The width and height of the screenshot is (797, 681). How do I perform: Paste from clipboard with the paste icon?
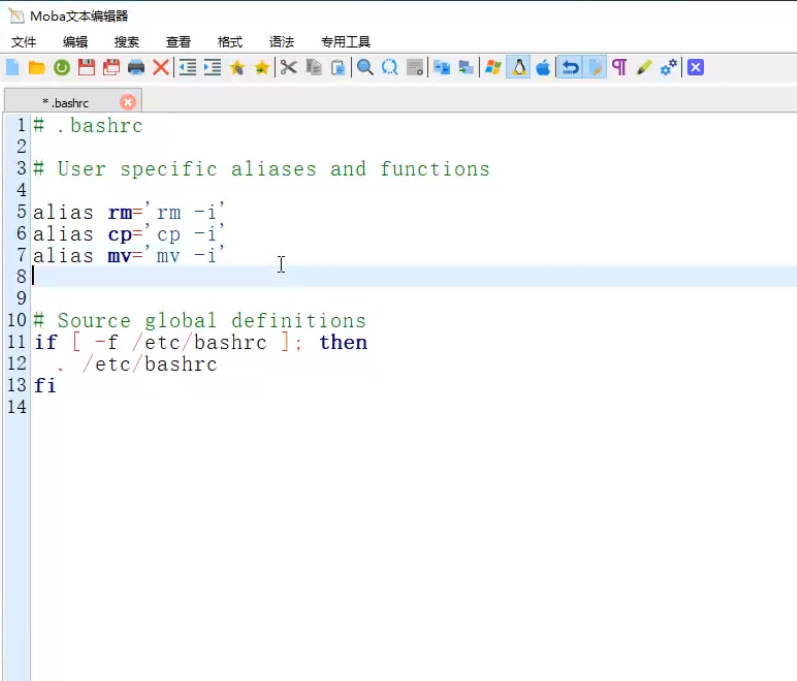click(x=338, y=68)
